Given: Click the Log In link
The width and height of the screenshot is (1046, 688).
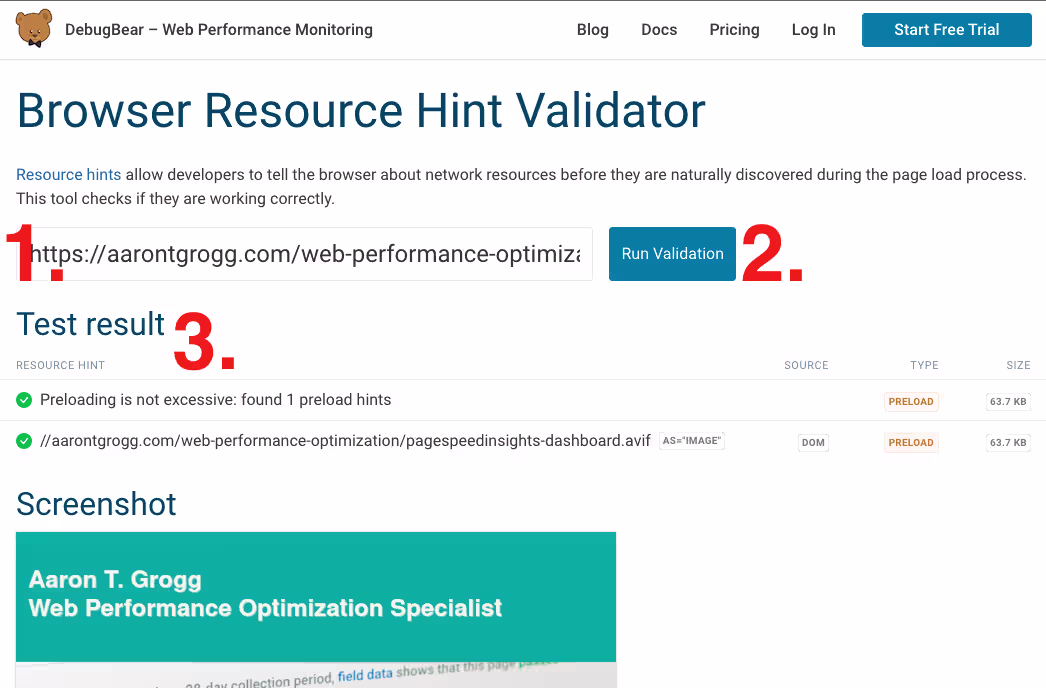Looking at the screenshot, I should click(x=813, y=30).
